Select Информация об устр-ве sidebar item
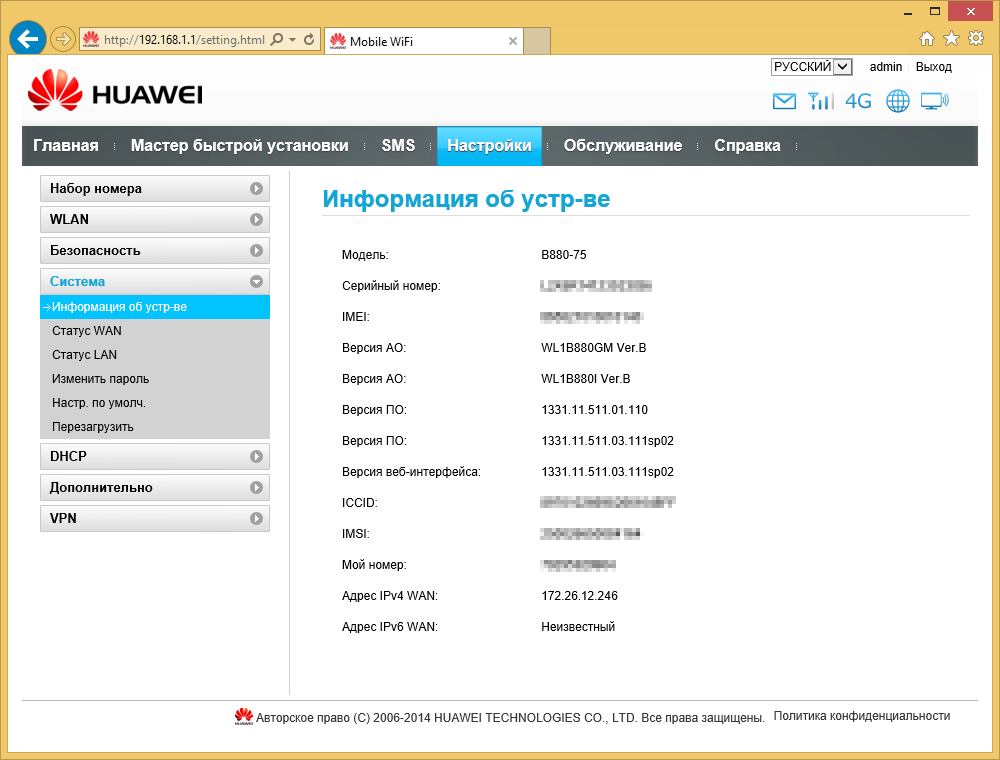Image resolution: width=1000 pixels, height=760 pixels. [x=155, y=307]
